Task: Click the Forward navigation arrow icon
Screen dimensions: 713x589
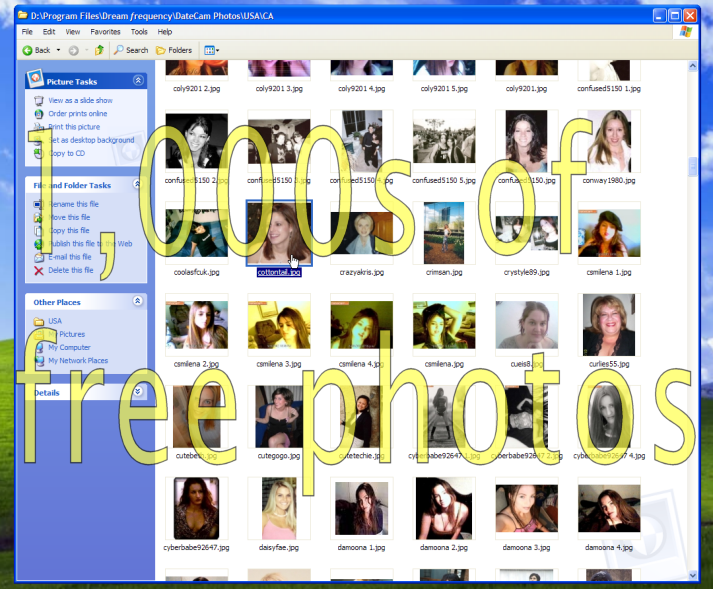Action: pyautogui.click(x=74, y=50)
